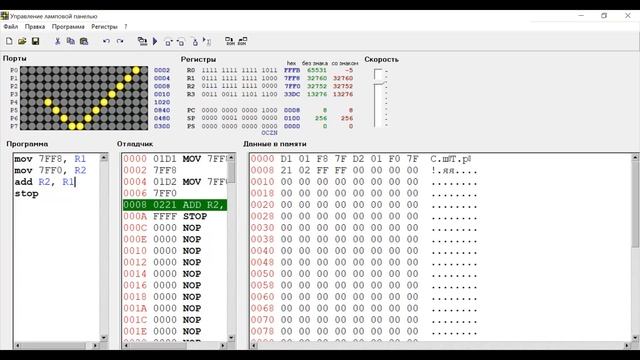640x360 pixels.
Task: Cut selection with the scissors icon
Action: point(58,41)
